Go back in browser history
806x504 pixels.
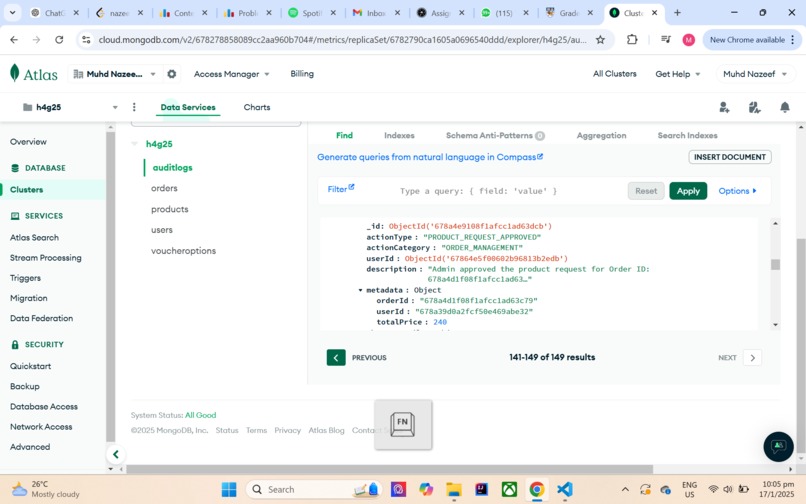(x=14, y=40)
